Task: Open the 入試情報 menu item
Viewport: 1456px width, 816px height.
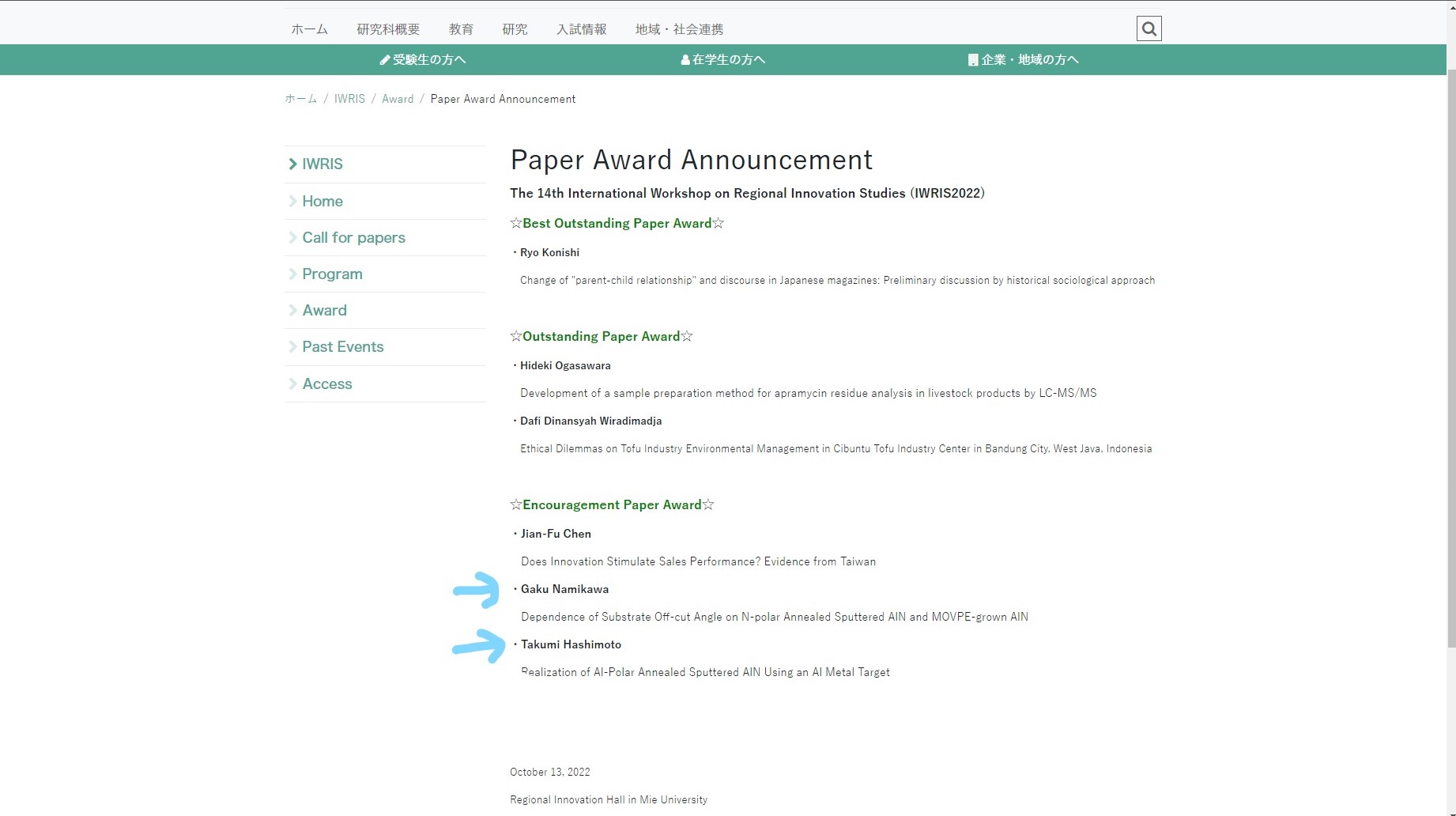Action: [581, 29]
